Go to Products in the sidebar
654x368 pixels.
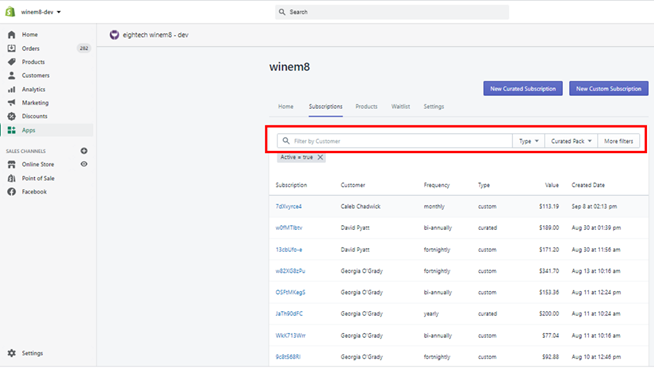pos(33,62)
